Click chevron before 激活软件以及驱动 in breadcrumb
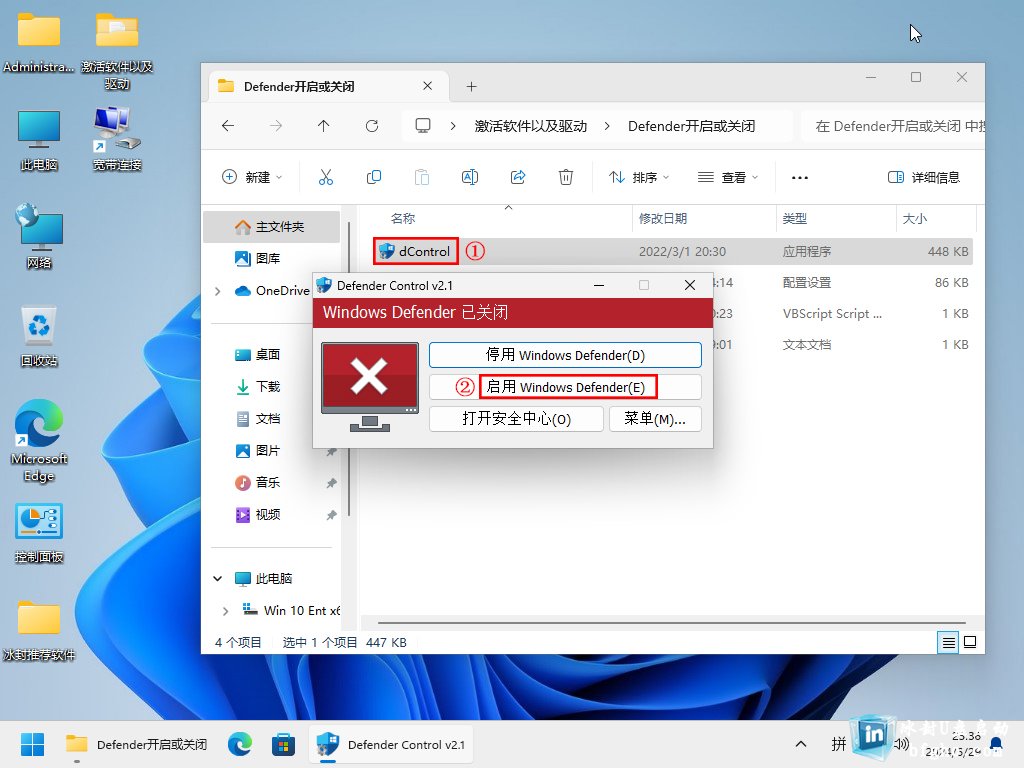The width and height of the screenshot is (1024, 768). click(453, 126)
